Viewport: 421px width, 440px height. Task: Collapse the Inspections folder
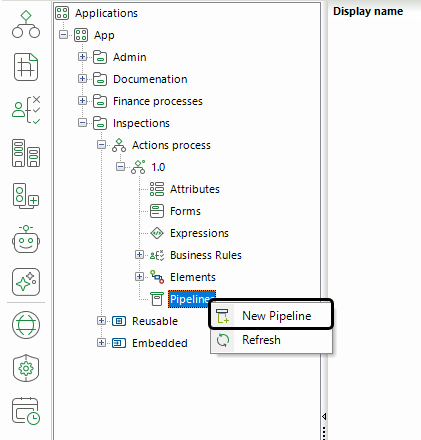click(82, 123)
